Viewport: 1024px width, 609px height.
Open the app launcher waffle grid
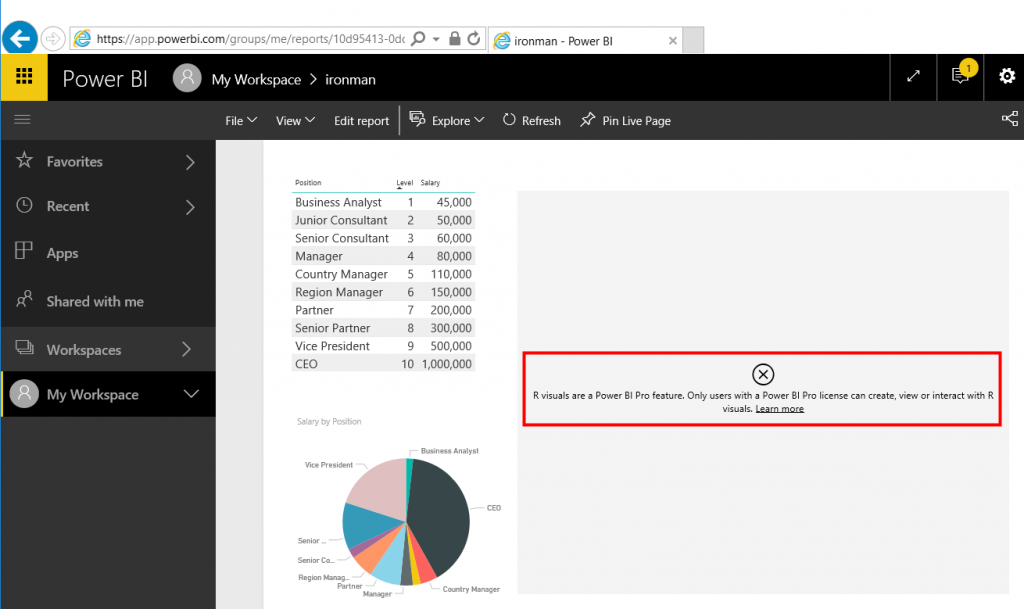click(x=24, y=77)
